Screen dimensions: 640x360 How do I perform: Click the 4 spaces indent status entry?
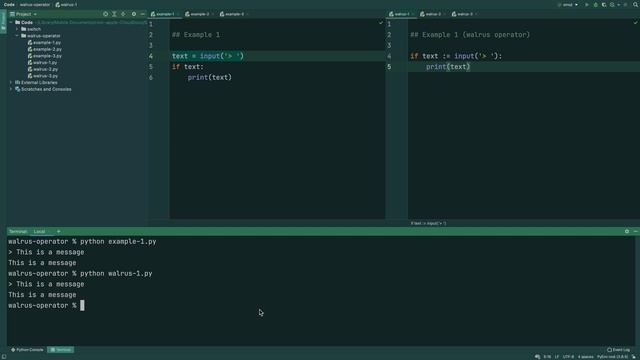click(x=585, y=357)
